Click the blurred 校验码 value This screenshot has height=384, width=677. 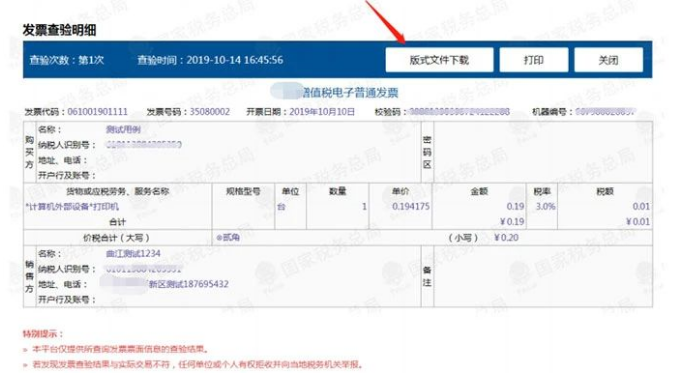click(459, 112)
